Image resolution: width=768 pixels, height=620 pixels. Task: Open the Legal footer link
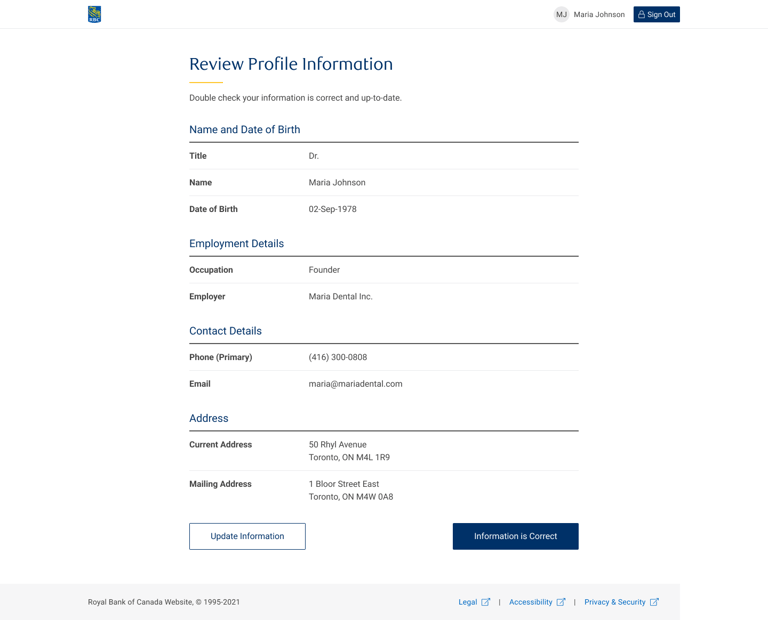point(468,602)
